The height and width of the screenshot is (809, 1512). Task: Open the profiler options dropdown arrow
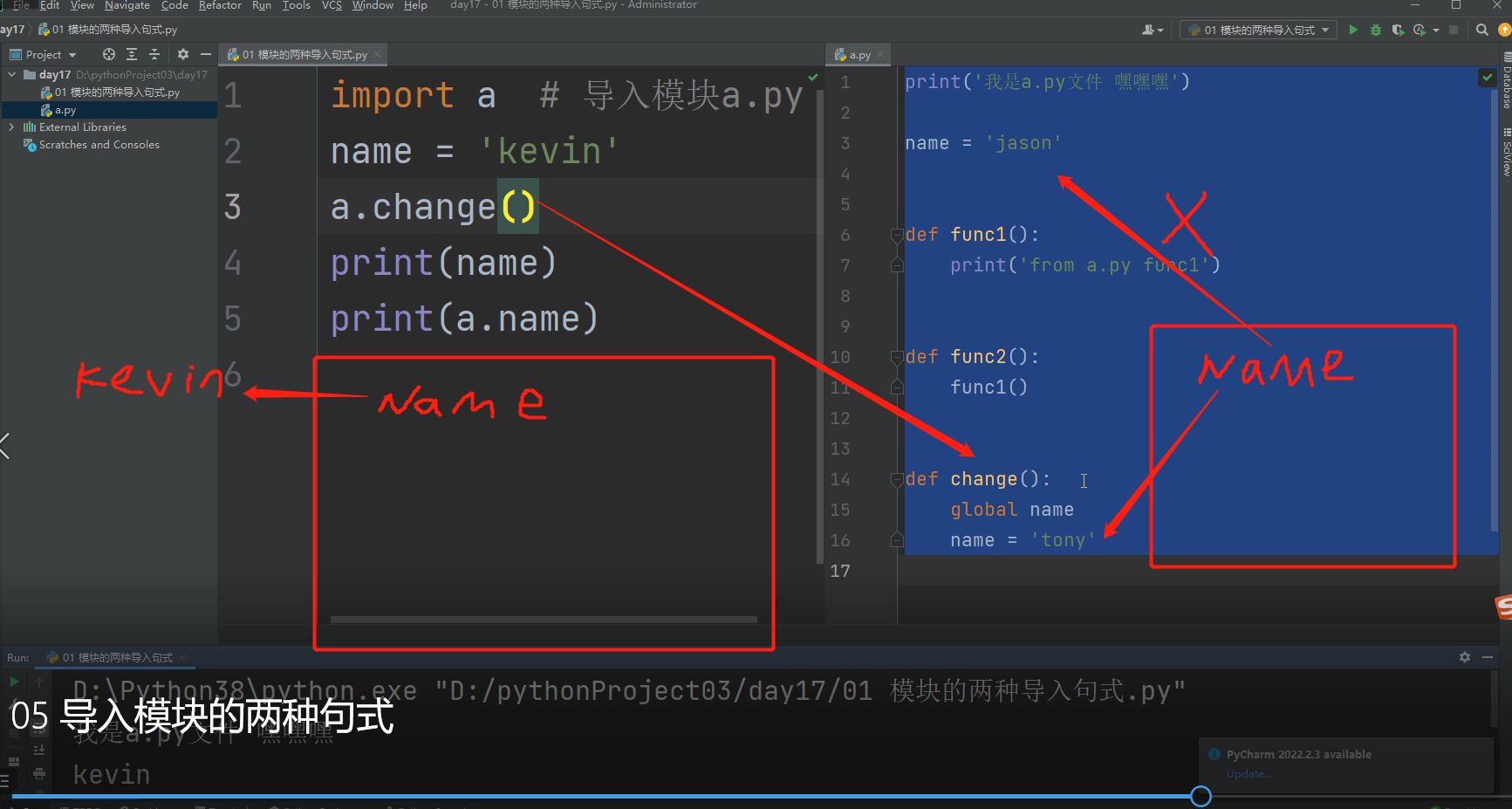1436,31
